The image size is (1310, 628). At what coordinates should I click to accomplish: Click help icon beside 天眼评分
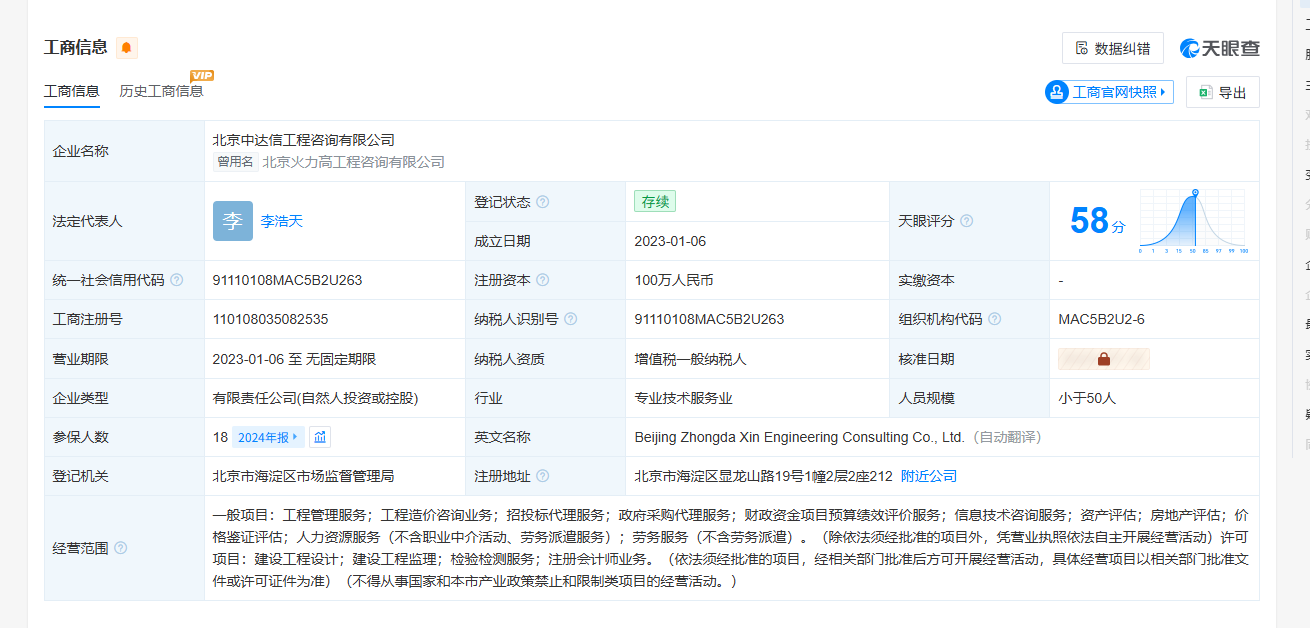967,221
